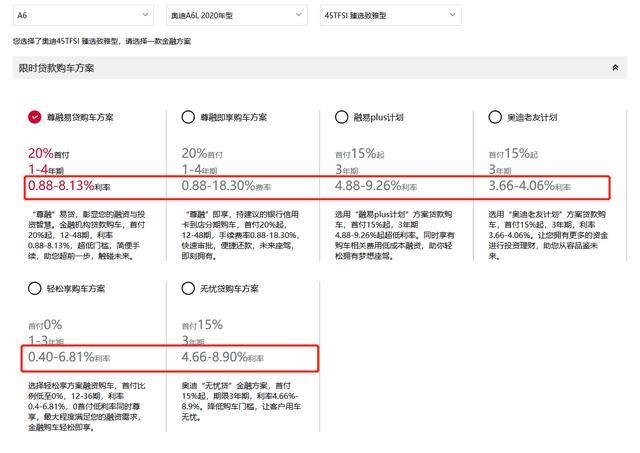Click the 4.66-8.90% rate text
The image size is (640, 453).
[222, 357]
